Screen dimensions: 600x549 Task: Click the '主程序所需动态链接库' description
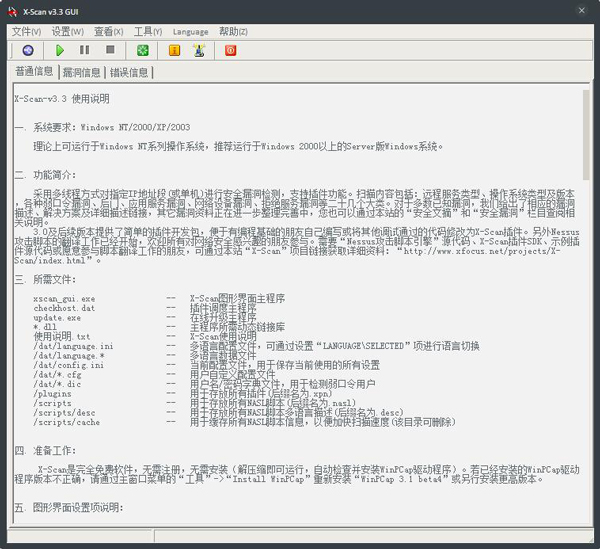(238, 327)
